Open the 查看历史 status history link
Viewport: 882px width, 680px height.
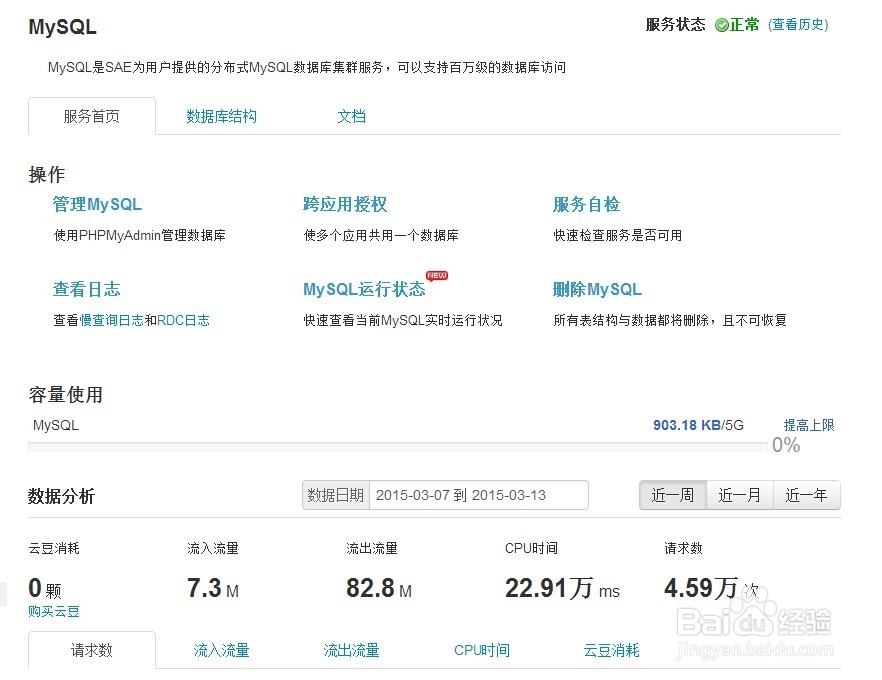tap(798, 25)
